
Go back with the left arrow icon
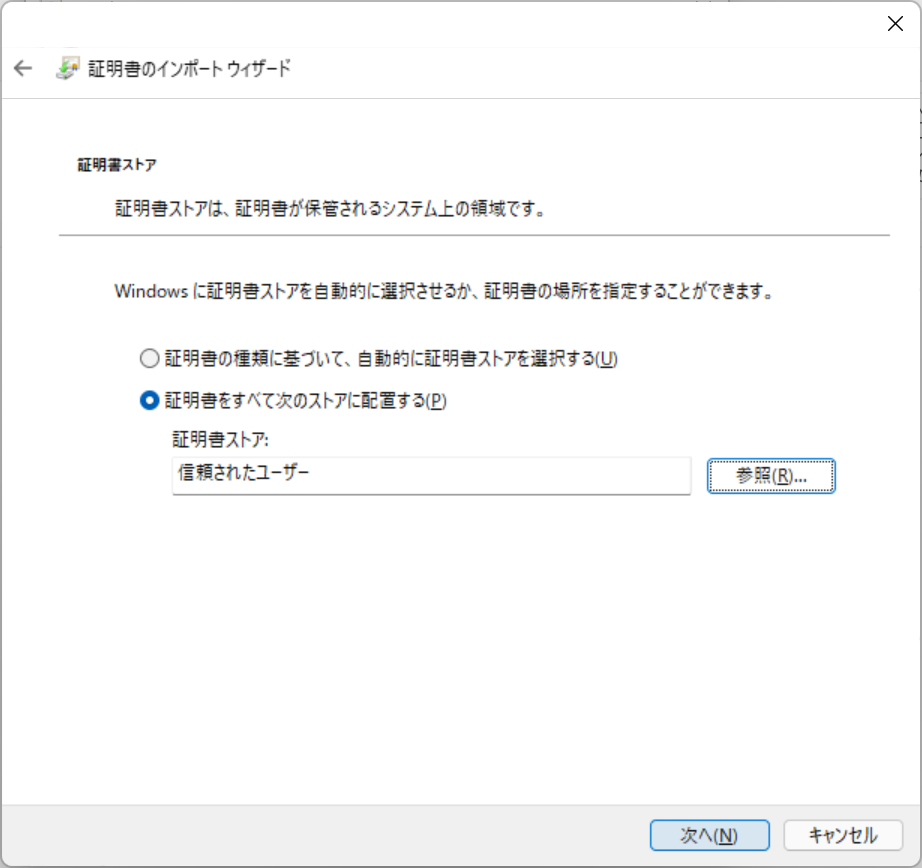23,68
